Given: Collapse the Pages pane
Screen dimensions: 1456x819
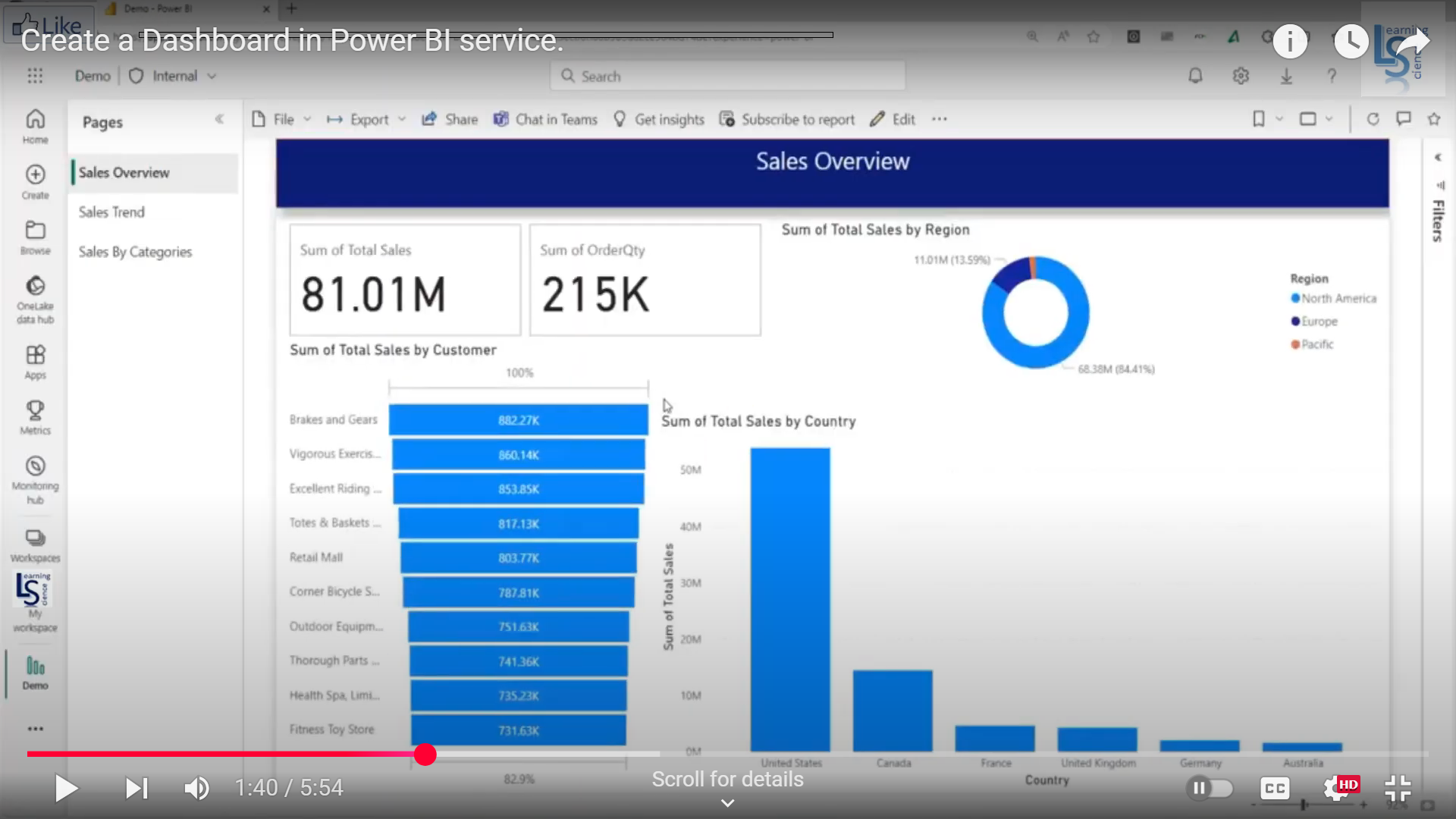Looking at the screenshot, I should 219,119.
